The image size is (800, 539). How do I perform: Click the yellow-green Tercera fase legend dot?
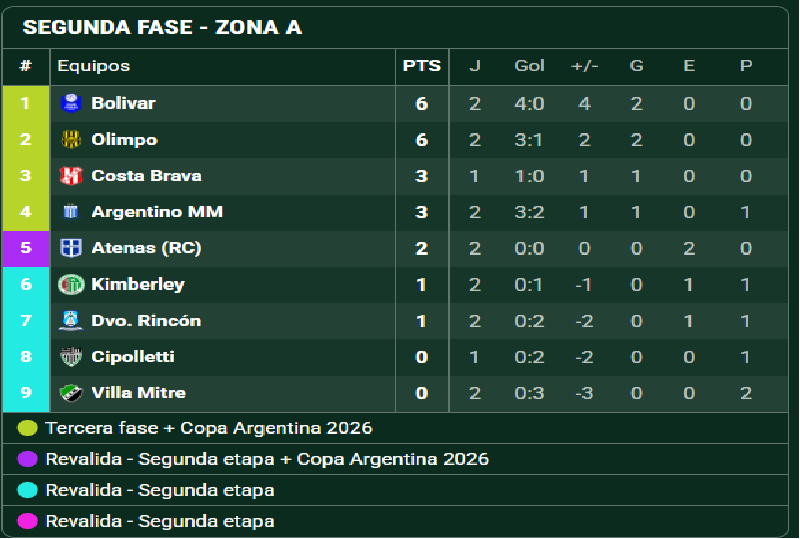click(28, 428)
